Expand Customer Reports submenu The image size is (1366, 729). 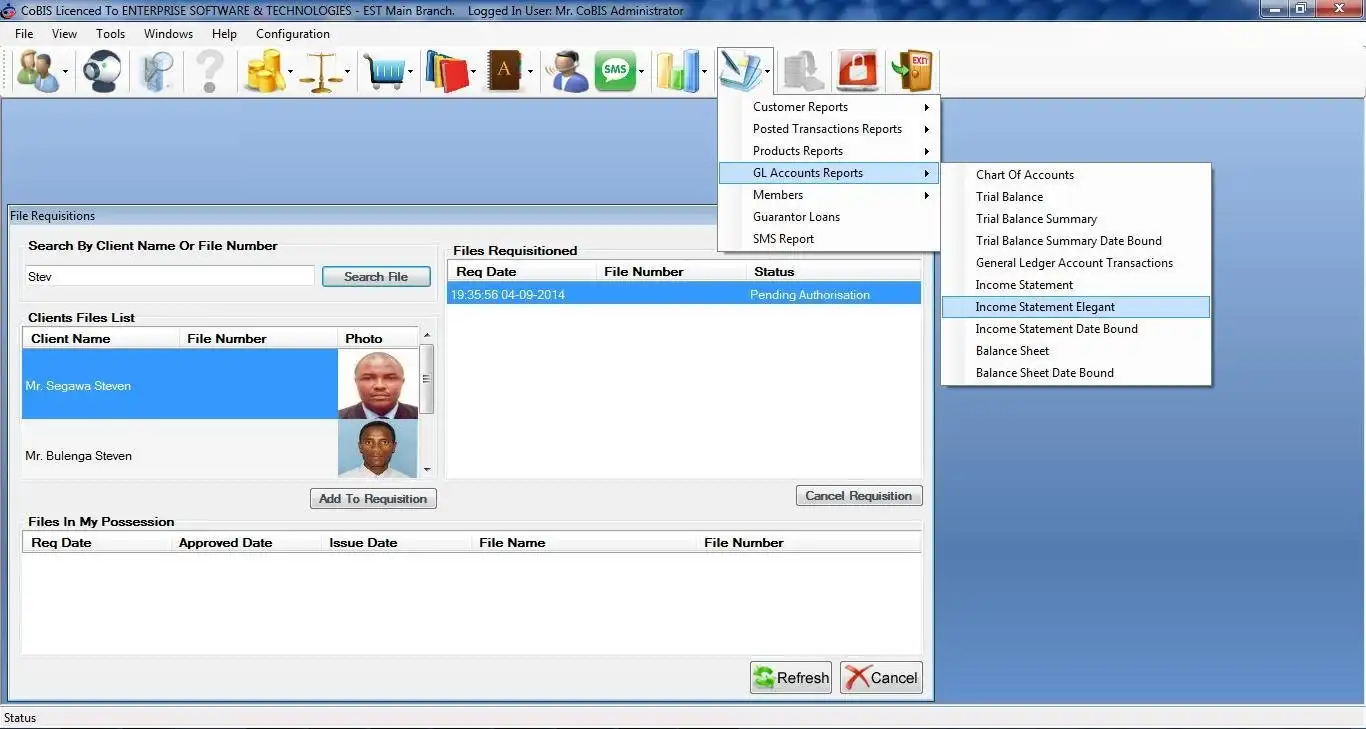click(x=829, y=107)
